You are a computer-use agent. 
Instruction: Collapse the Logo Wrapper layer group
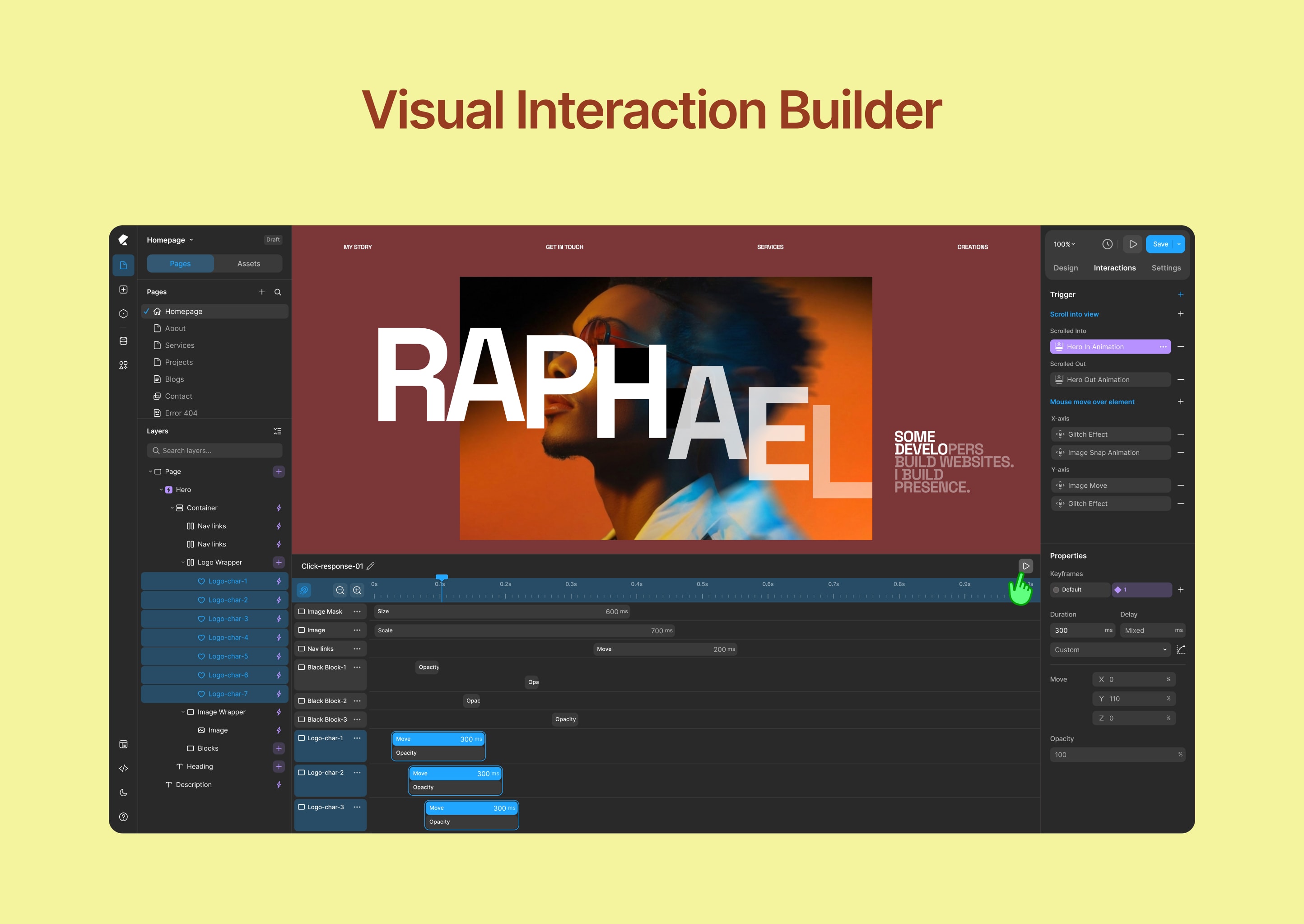coord(183,562)
